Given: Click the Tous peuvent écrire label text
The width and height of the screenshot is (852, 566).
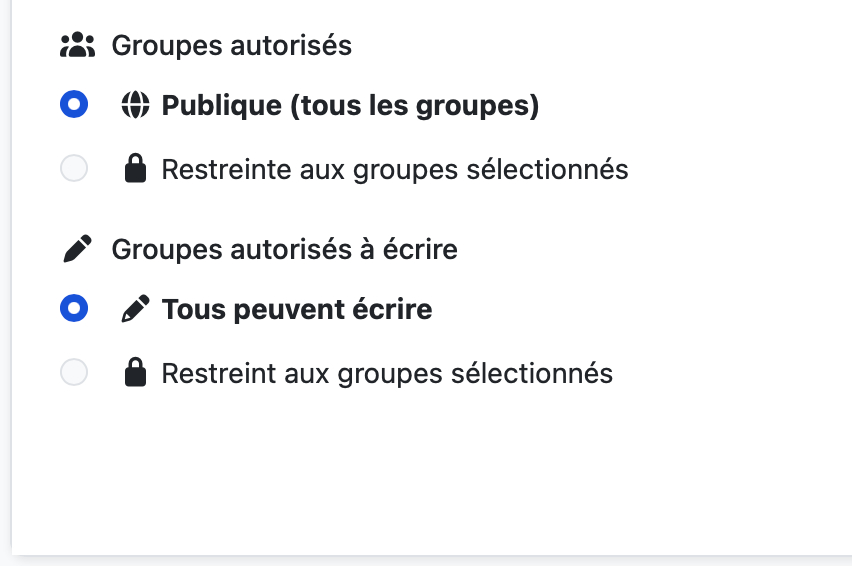Looking at the screenshot, I should (x=297, y=309).
